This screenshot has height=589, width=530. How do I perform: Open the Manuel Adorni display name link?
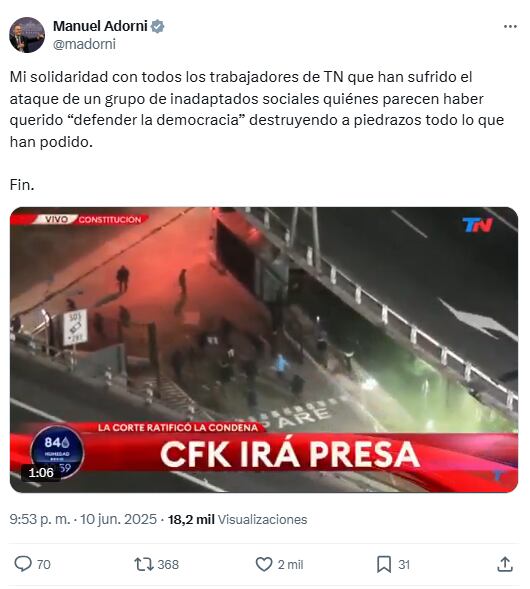(x=100, y=26)
